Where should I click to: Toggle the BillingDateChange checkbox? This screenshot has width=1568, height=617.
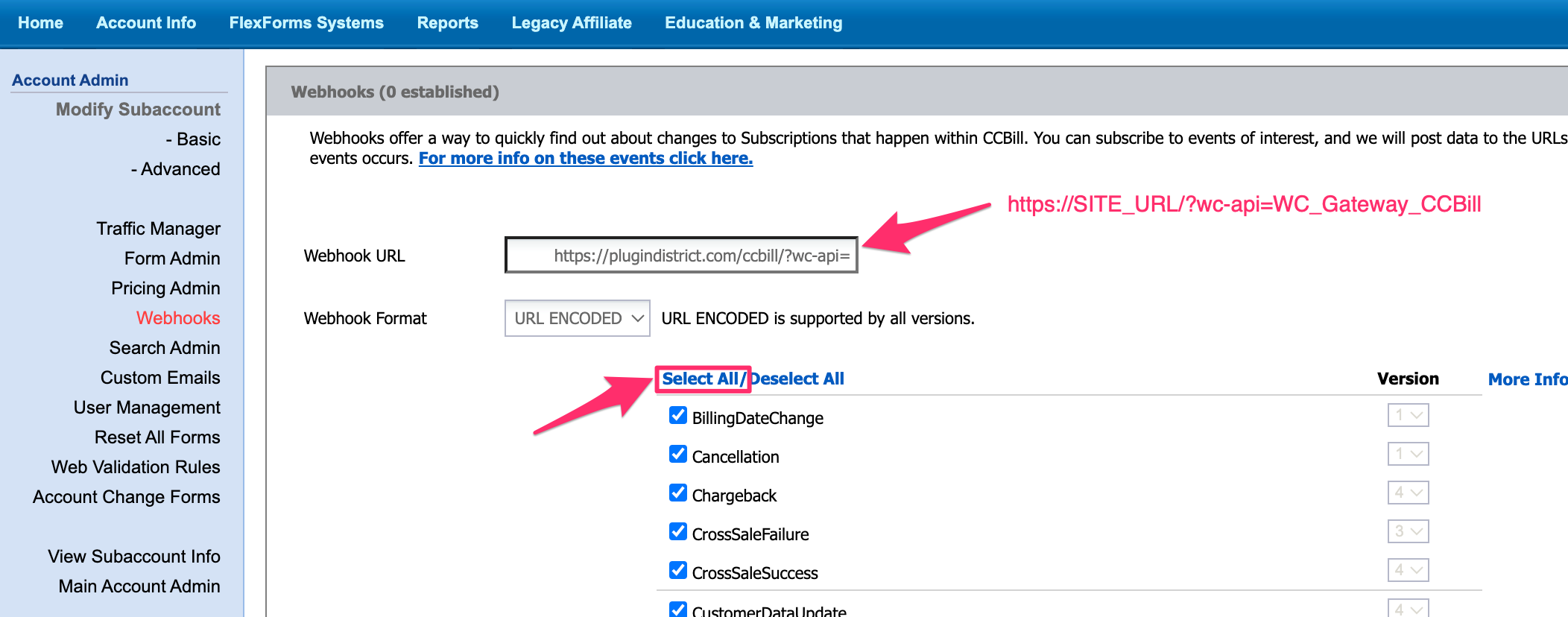(678, 415)
